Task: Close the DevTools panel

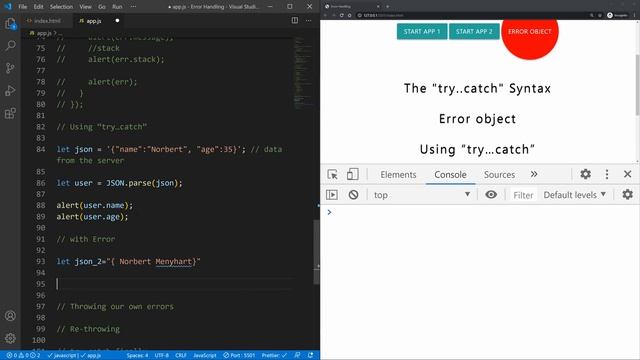Action: point(627,174)
